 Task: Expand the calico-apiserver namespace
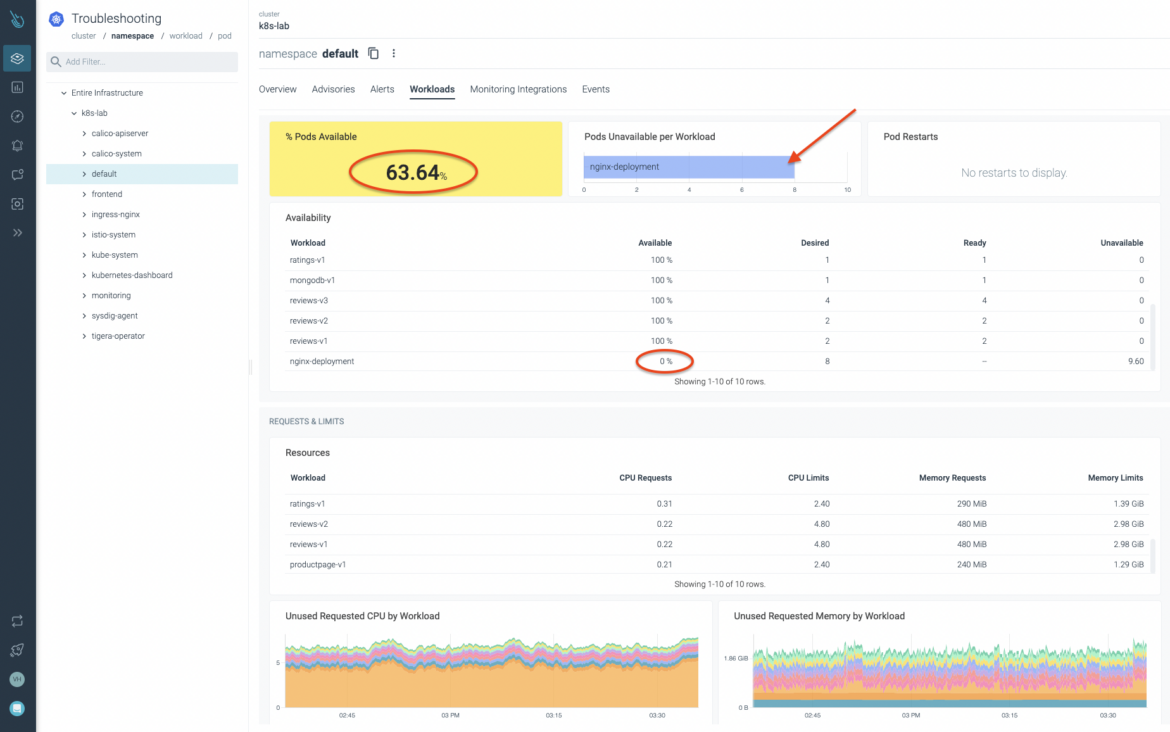tap(84, 134)
